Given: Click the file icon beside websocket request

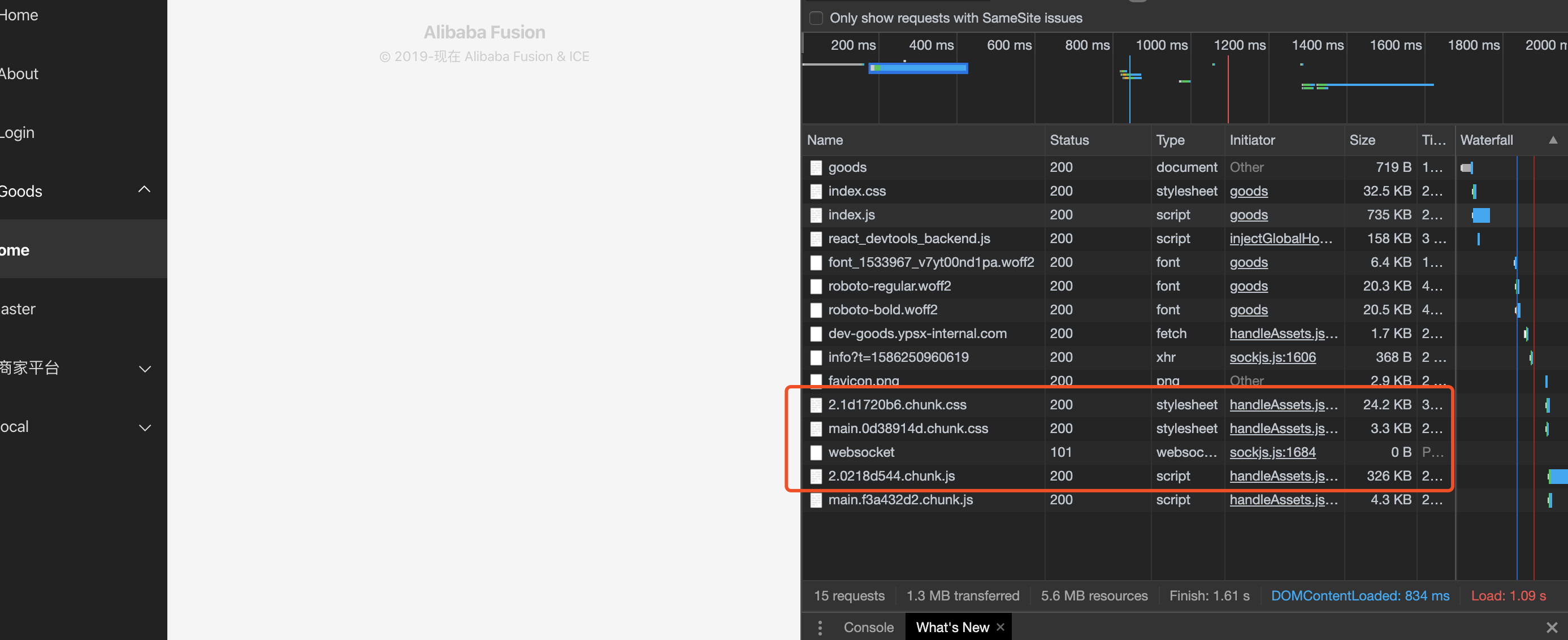Looking at the screenshot, I should pos(816,452).
